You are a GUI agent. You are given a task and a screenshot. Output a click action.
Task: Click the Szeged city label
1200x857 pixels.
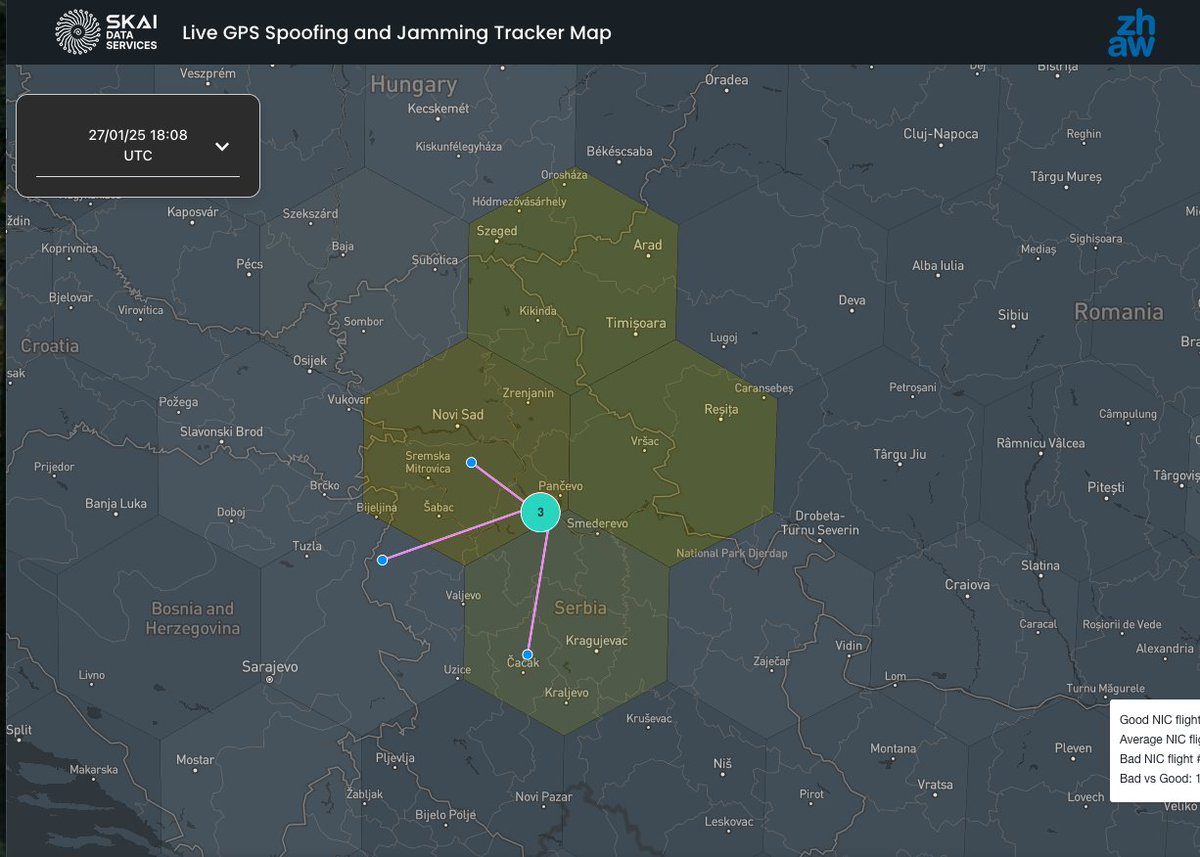(497, 231)
